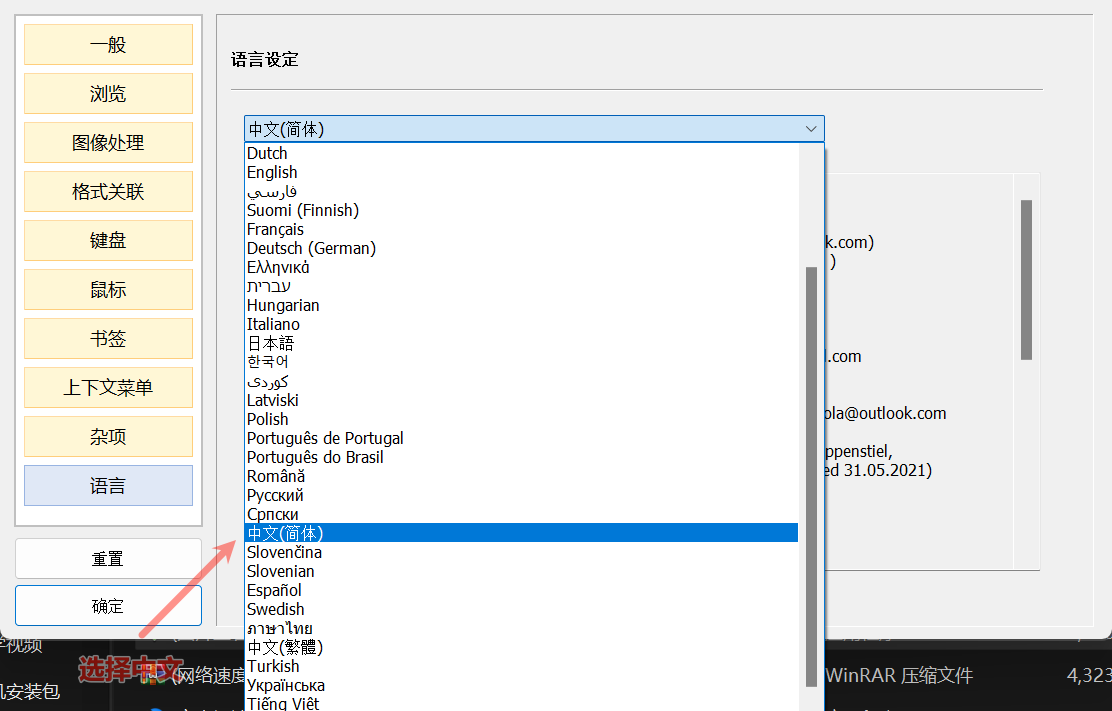Collapse the language dropdown arrow
The image size is (1112, 711).
[x=810, y=129]
